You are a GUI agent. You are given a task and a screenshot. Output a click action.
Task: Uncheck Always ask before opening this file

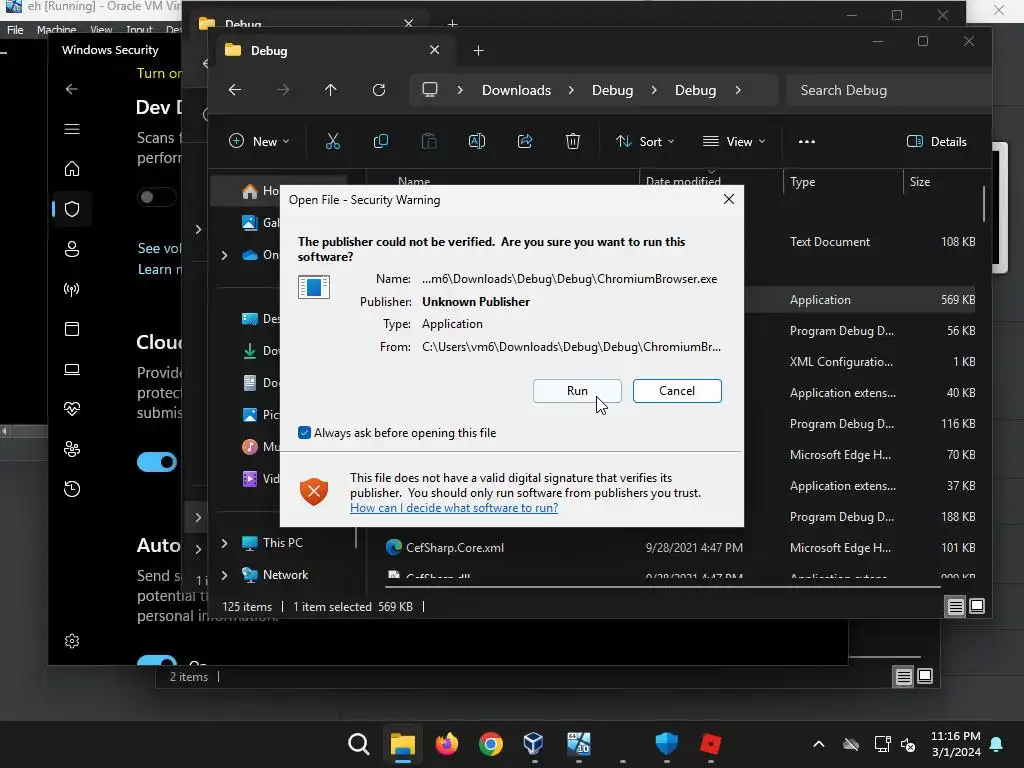tap(304, 432)
